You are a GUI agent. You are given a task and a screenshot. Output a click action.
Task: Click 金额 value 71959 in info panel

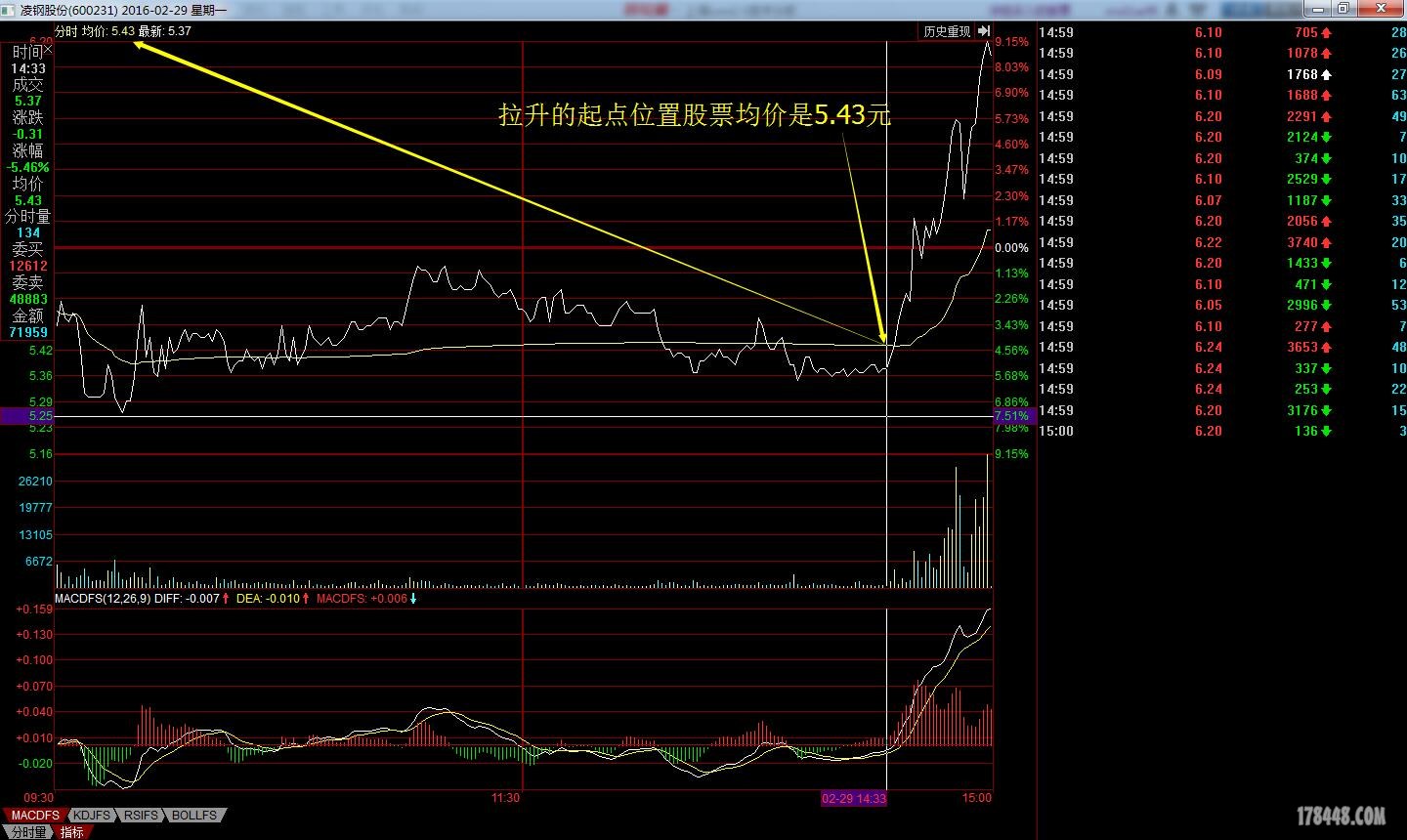(28, 332)
